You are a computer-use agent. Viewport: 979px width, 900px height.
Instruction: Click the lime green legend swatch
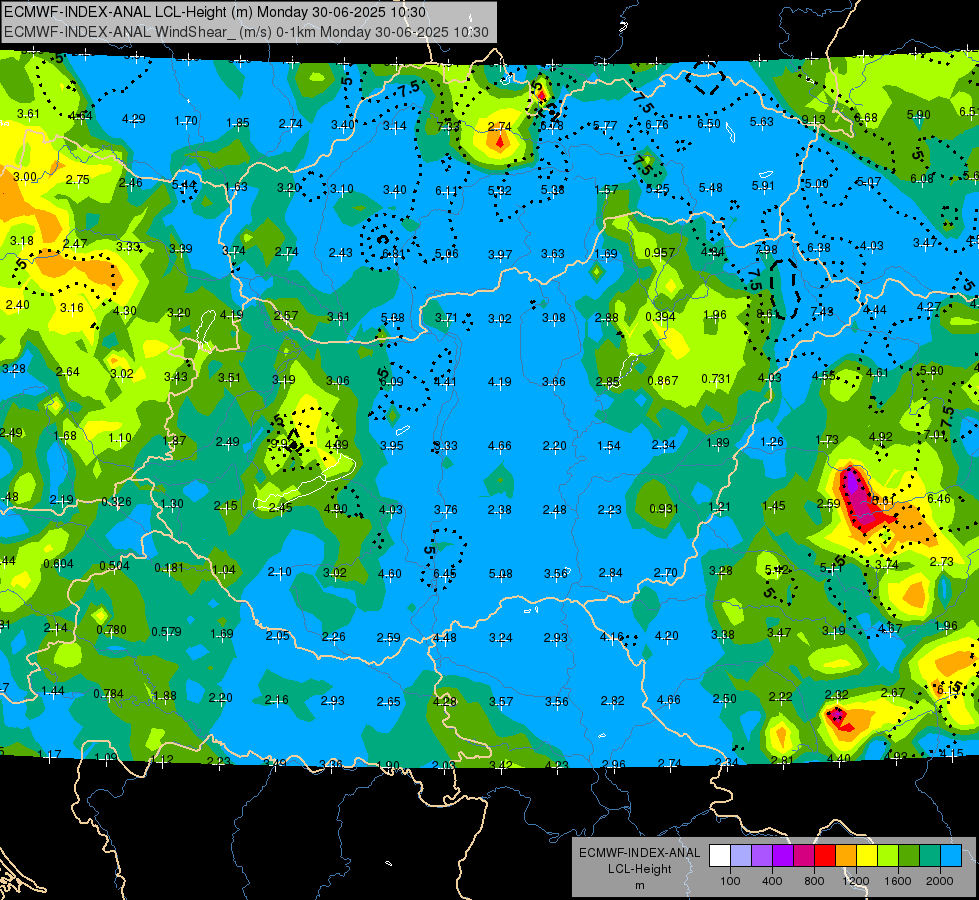888,856
